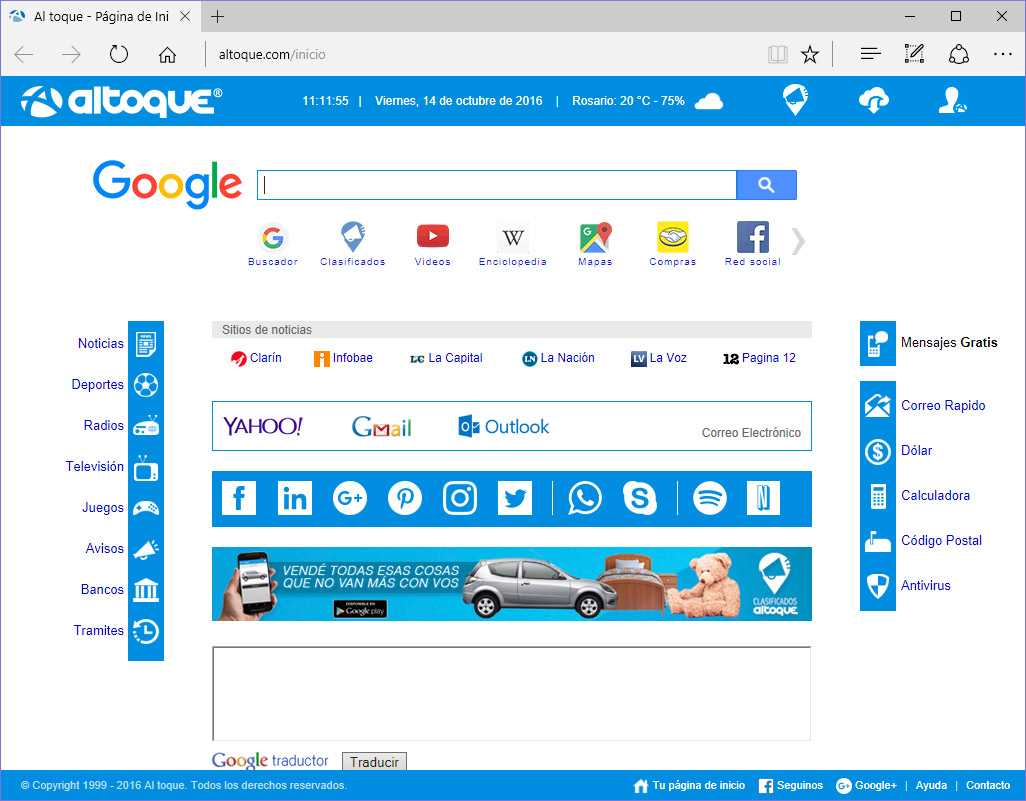Expand shortcuts with the right chevron arrow
Screen dimensions: 1026x801
[798, 241]
